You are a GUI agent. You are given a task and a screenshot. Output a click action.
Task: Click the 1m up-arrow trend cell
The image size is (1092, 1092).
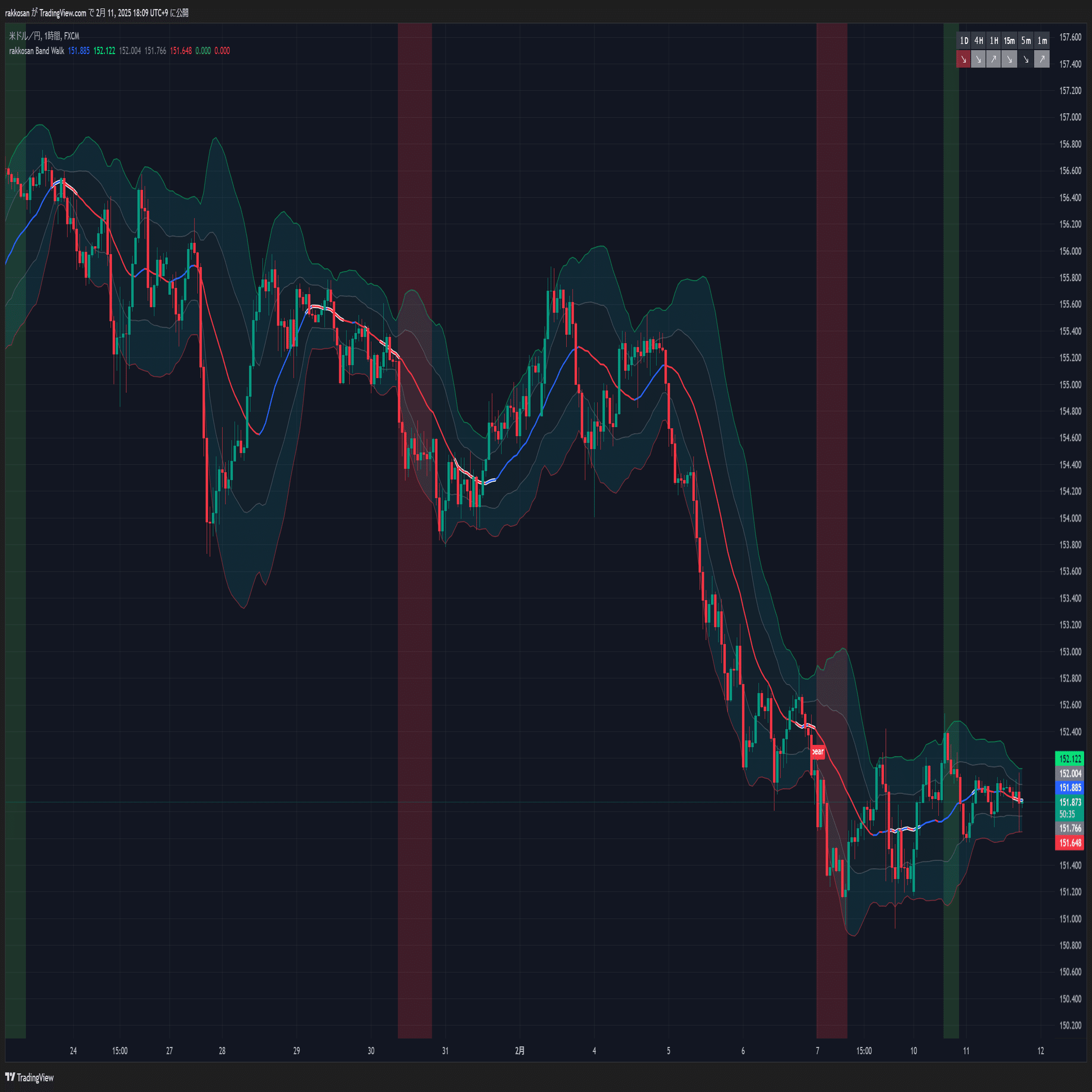click(1042, 59)
